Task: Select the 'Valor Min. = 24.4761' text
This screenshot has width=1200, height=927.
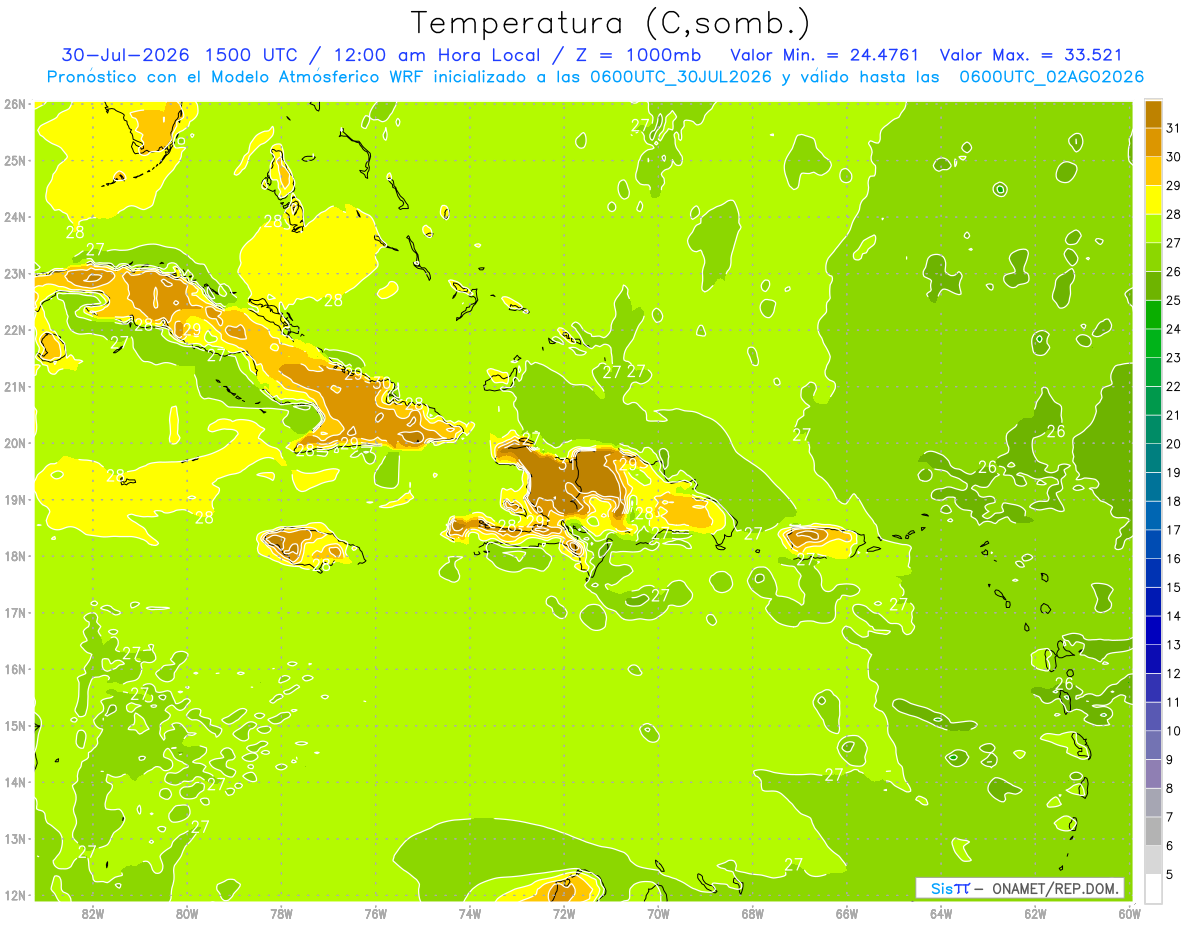Action: [x=825, y=55]
